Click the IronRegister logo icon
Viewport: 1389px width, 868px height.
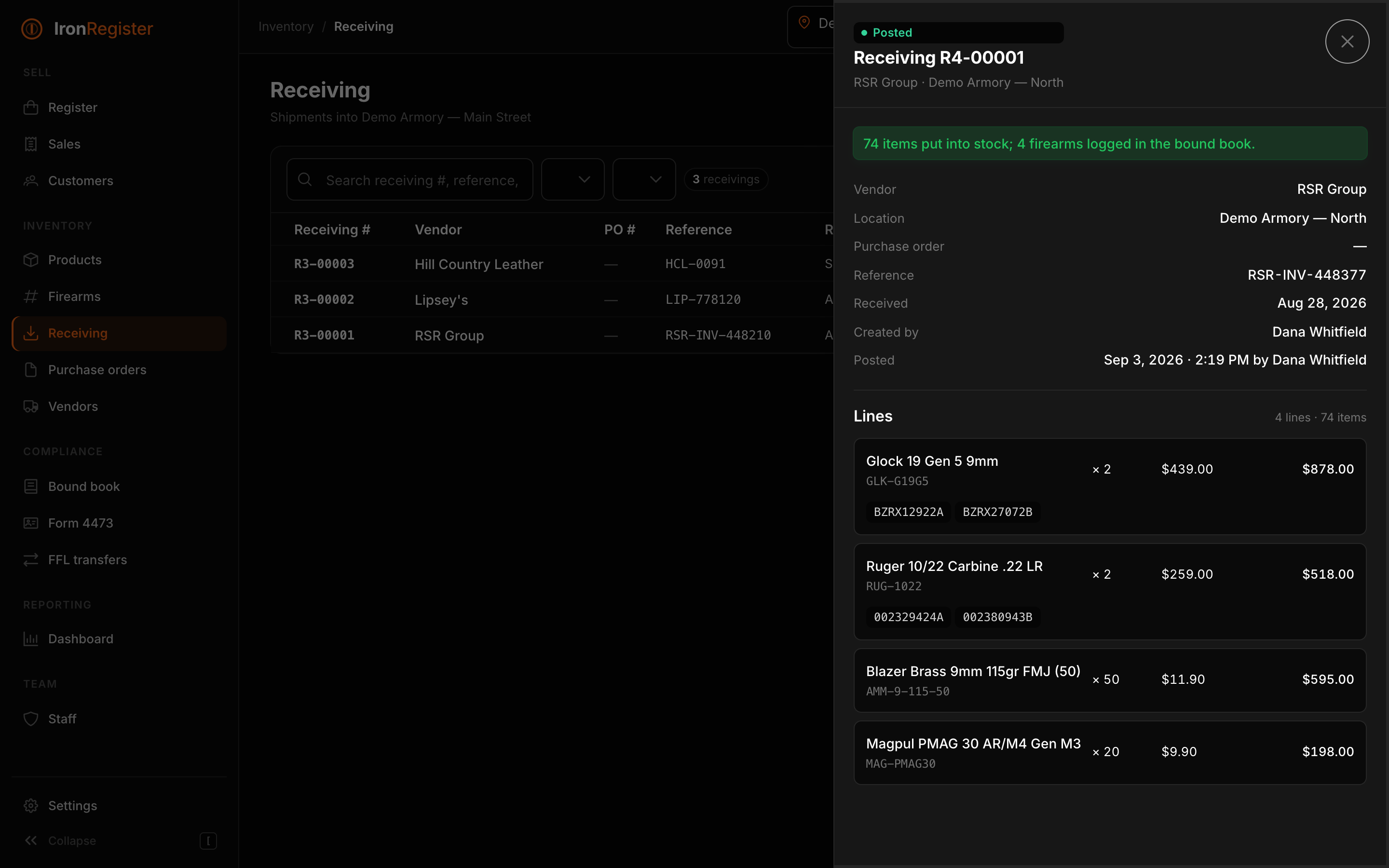tap(31, 29)
